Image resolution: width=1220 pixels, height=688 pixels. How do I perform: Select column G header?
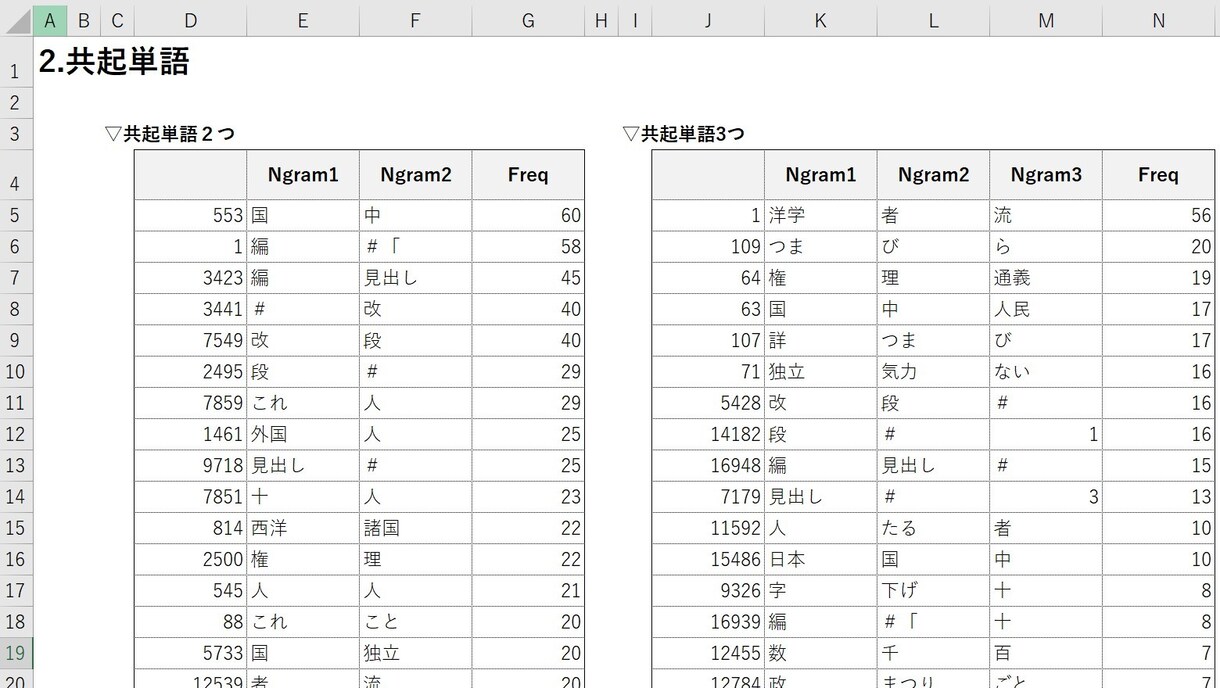click(528, 20)
